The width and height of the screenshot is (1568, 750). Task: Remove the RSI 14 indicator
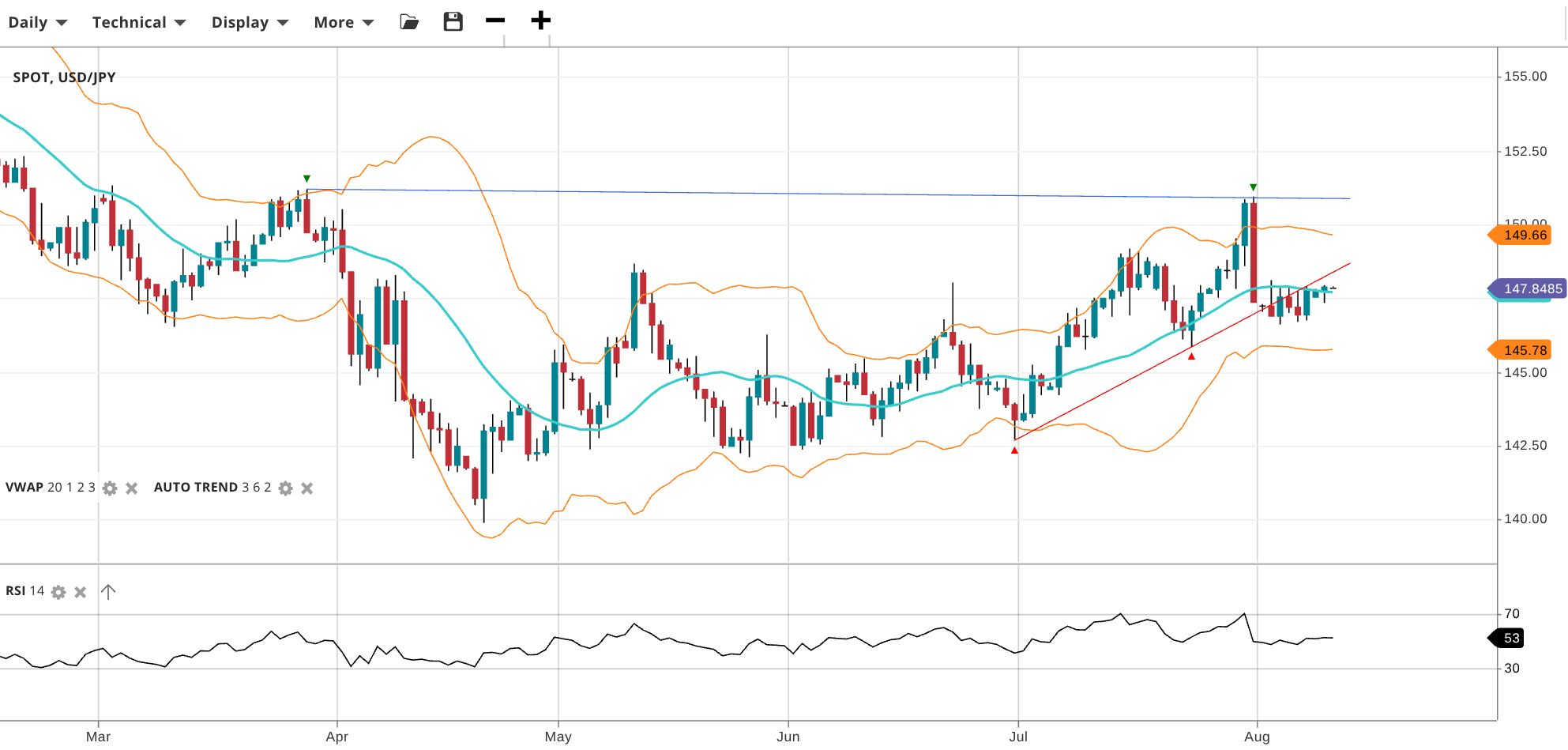(x=80, y=592)
